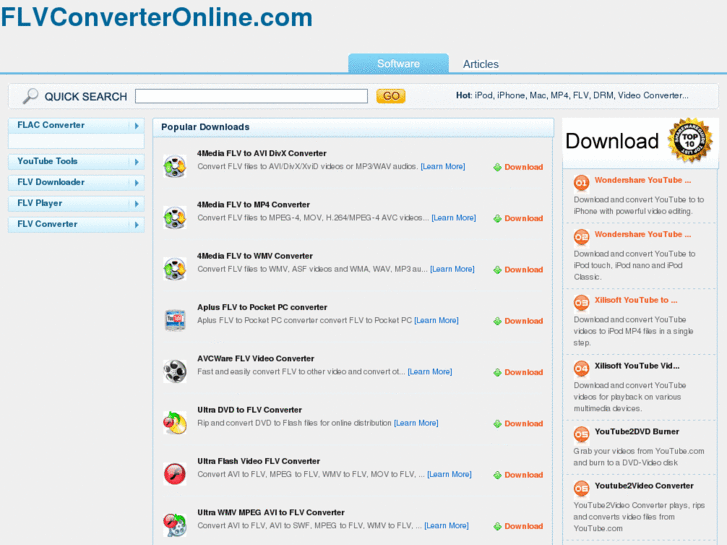Screen dimensions: 727x545
Task: Open the YouTube2DVD Burner link
Action: pos(637,432)
